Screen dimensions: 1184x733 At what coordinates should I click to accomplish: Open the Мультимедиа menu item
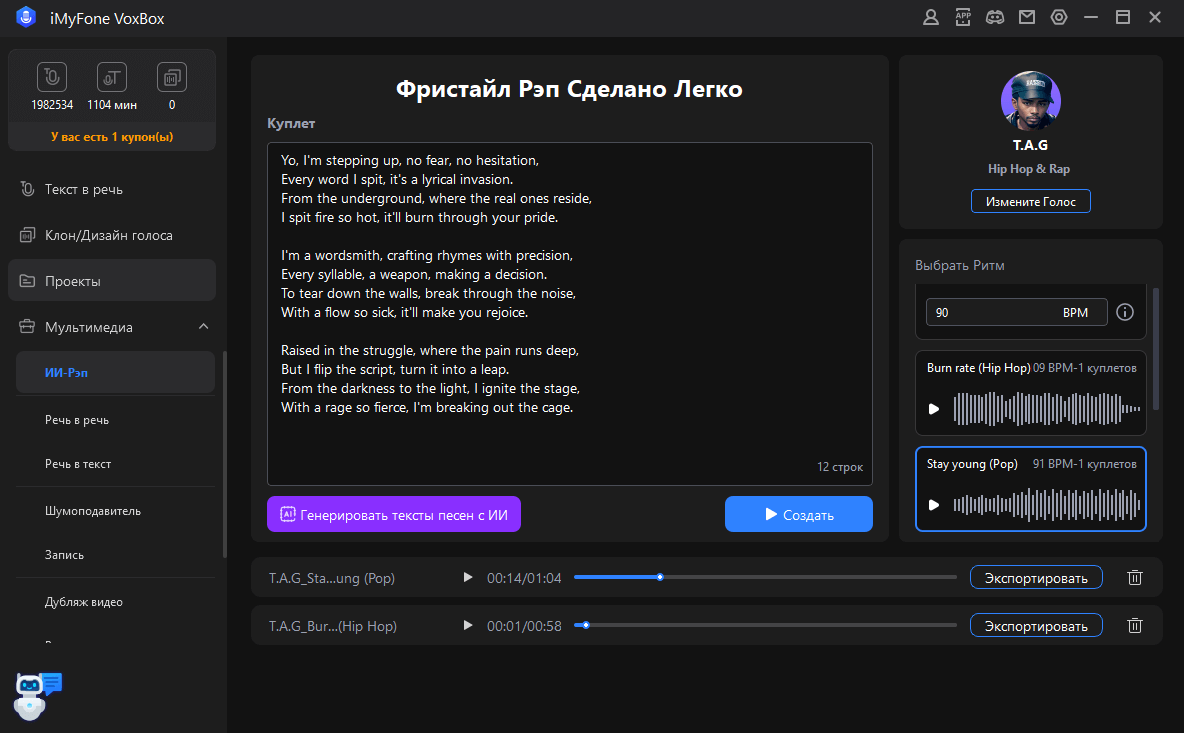pos(113,327)
